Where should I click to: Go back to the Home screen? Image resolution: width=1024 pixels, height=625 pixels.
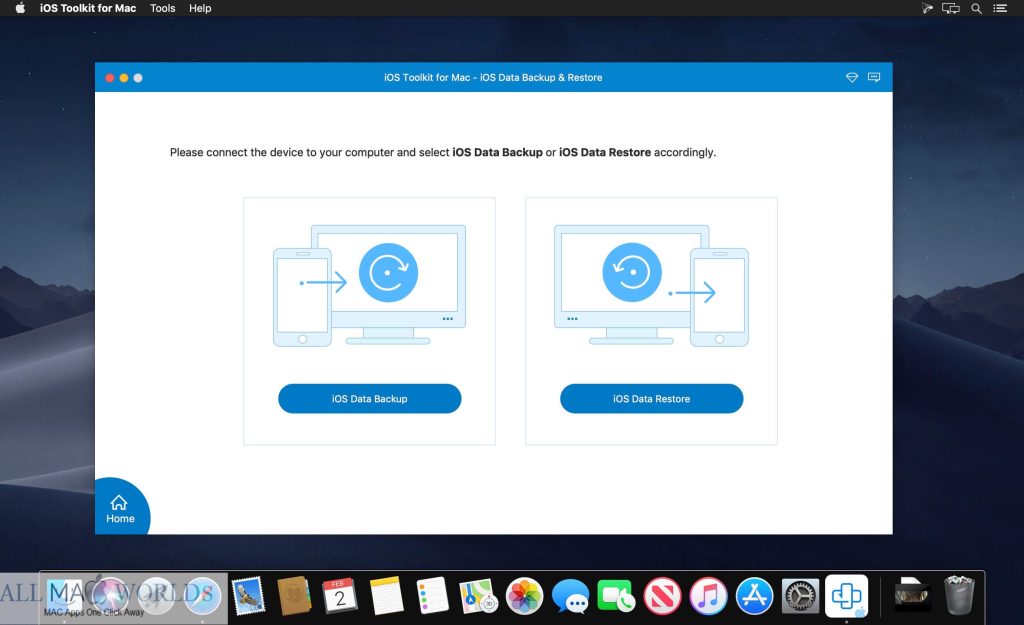coord(120,509)
